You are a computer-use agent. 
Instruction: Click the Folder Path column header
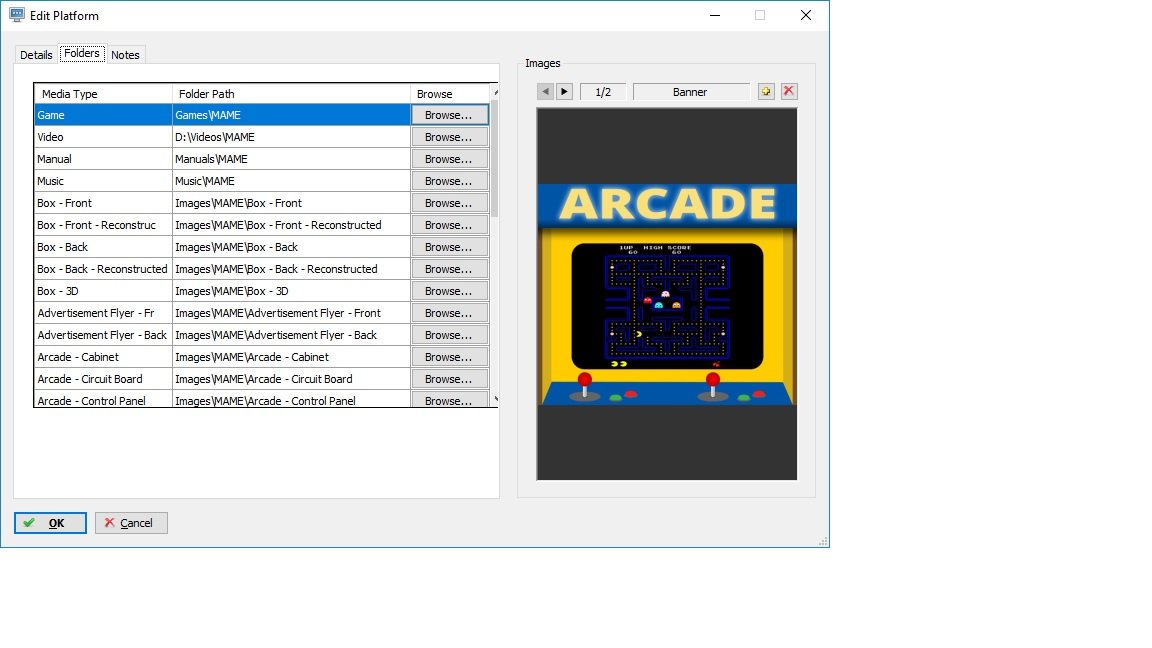pyautogui.click(x=291, y=94)
